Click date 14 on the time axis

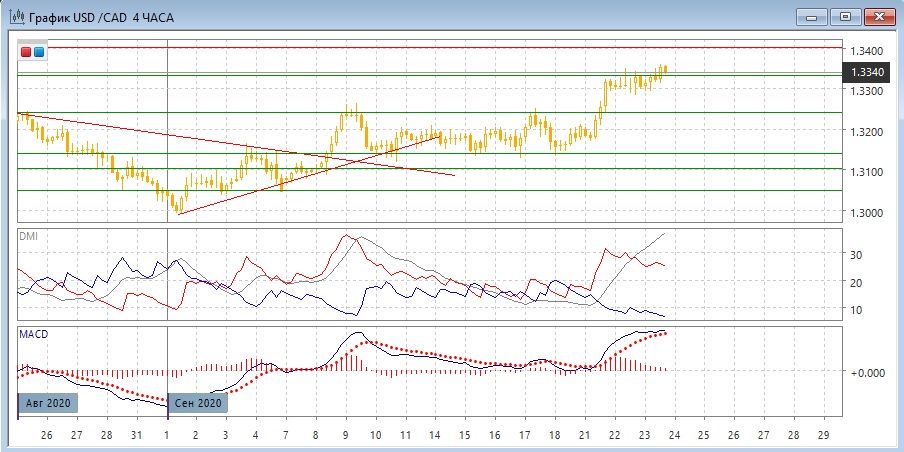click(435, 437)
